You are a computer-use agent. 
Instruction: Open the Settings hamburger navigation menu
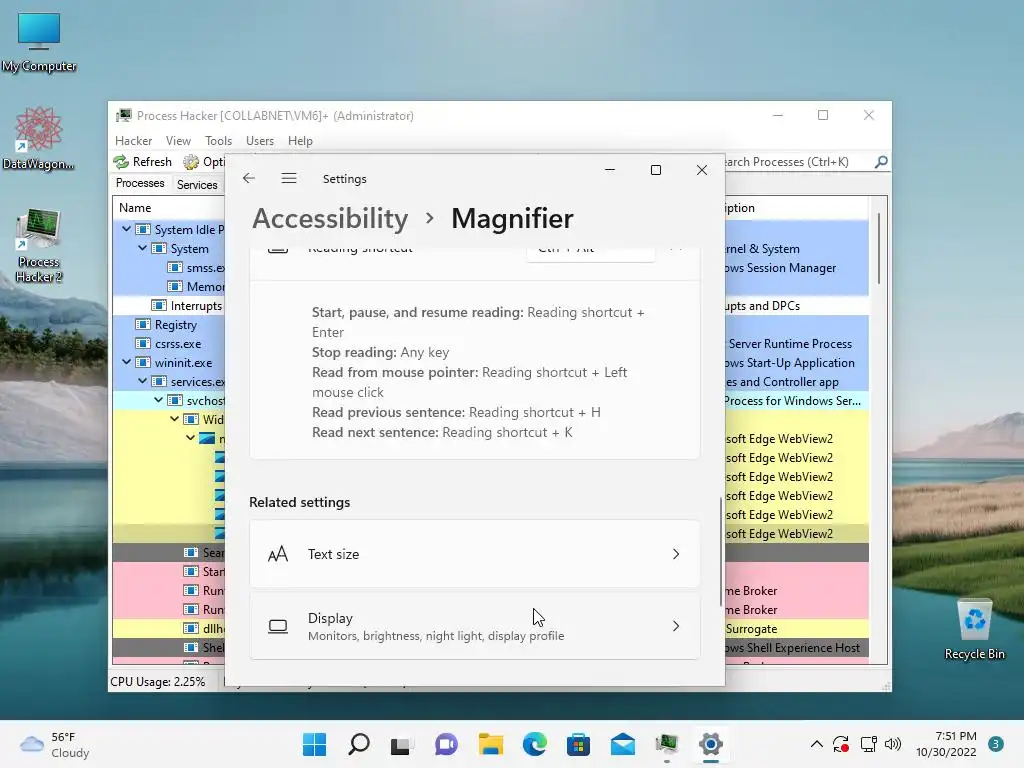289,178
